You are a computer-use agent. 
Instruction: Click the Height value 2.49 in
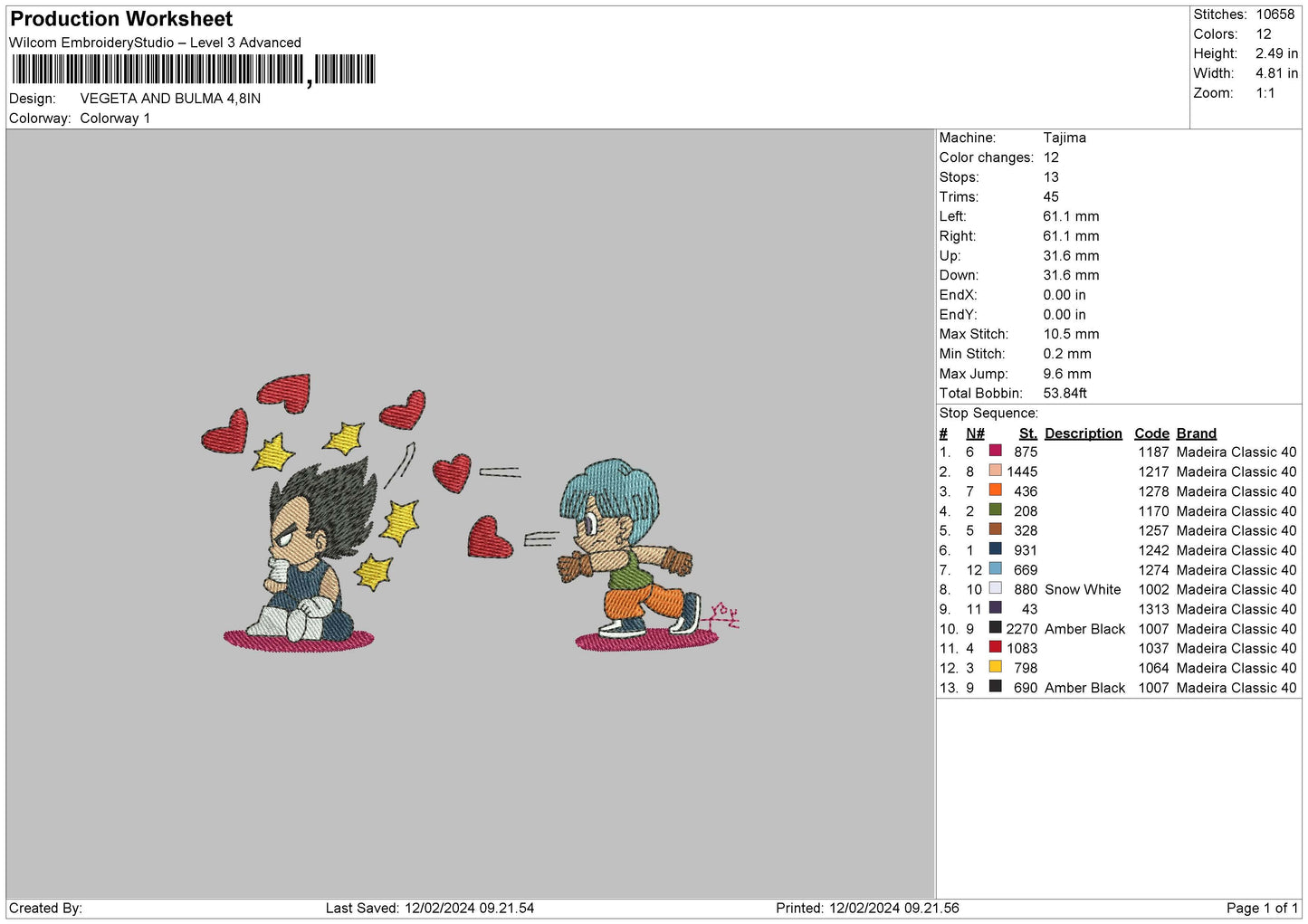tap(1276, 53)
